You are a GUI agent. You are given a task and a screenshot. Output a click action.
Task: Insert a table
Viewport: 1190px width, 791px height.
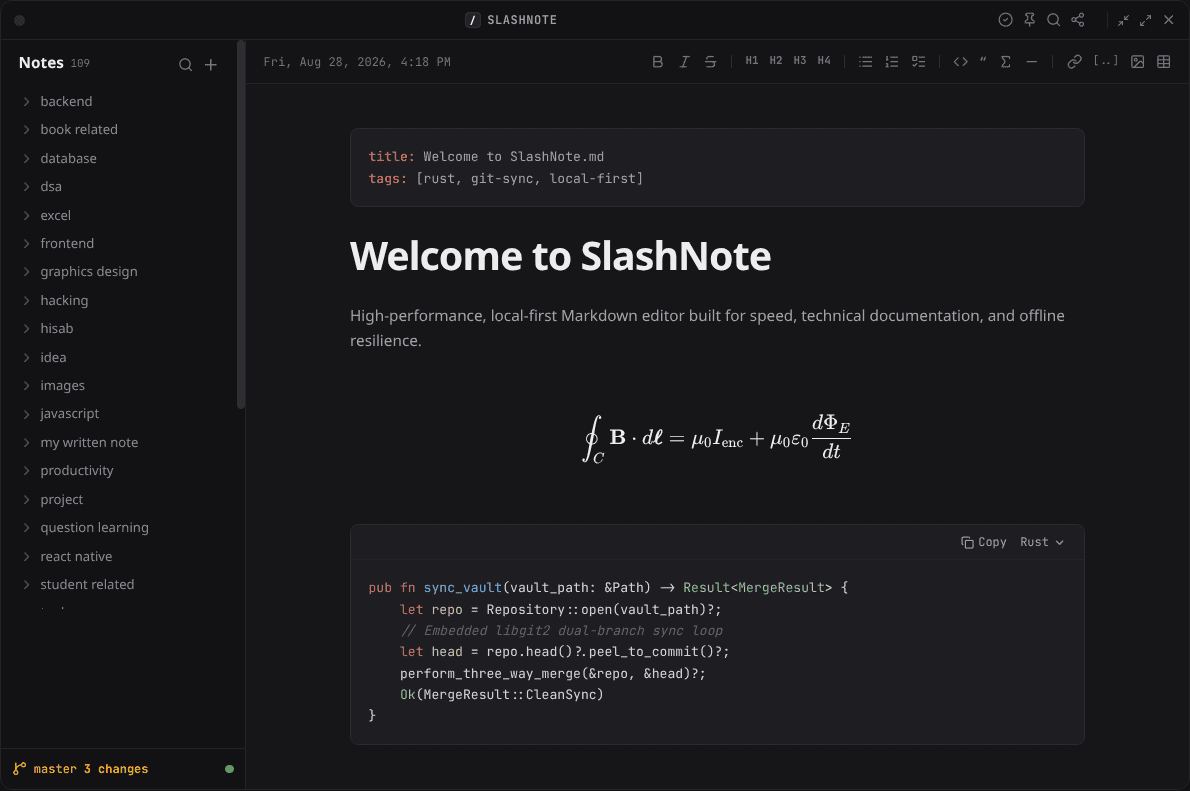(1163, 62)
